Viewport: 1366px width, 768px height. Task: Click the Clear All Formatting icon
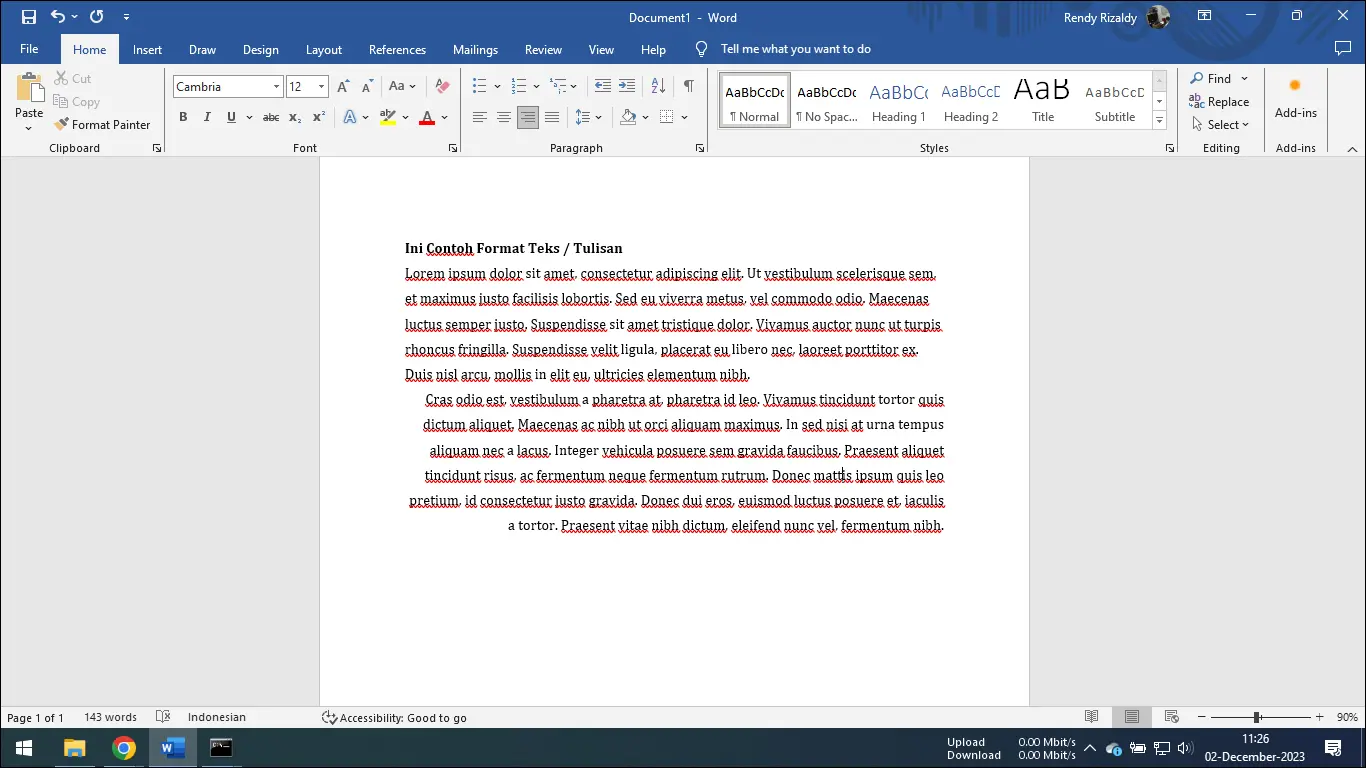(x=442, y=87)
